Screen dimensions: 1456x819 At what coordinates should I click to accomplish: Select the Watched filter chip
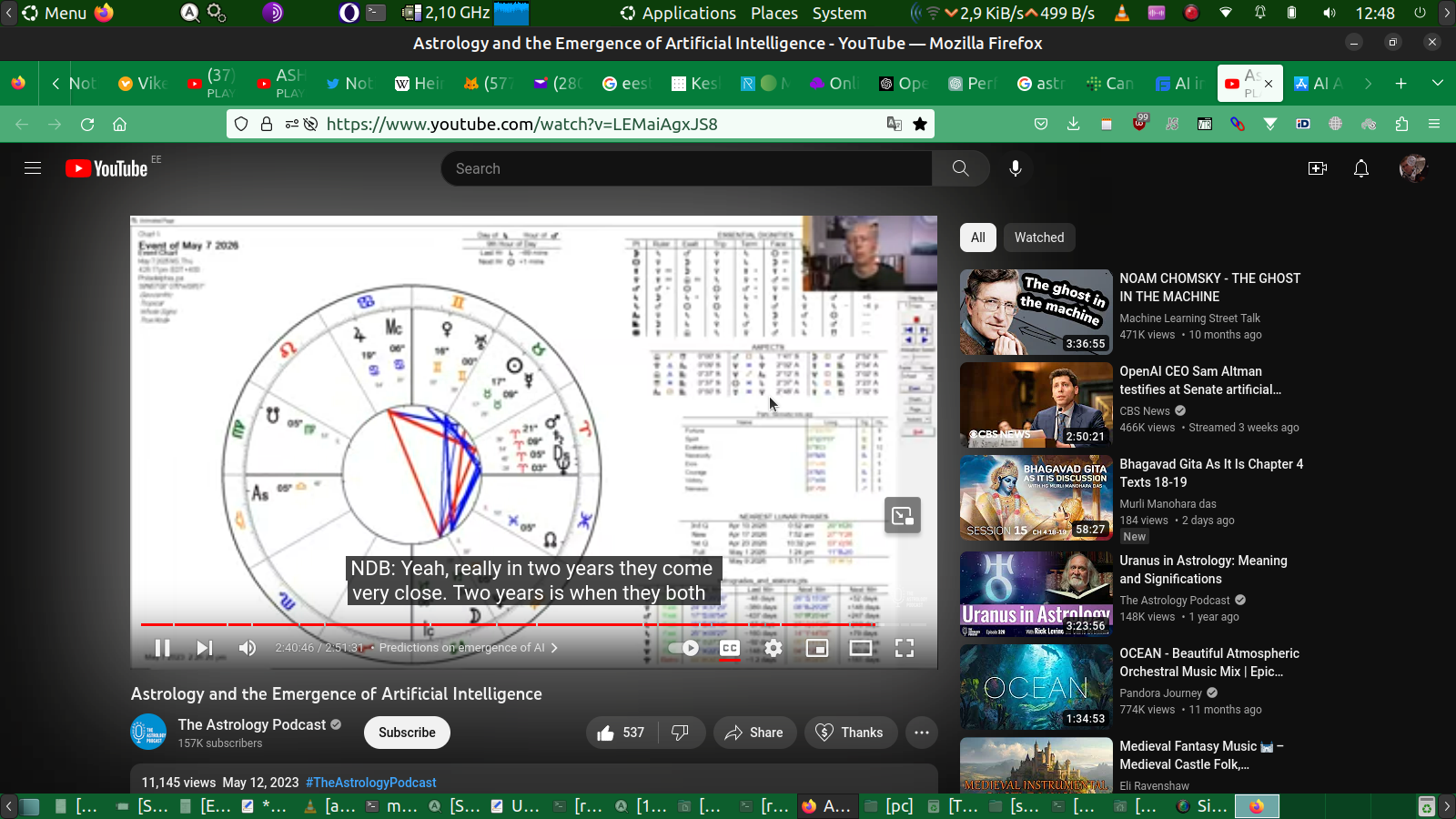(1039, 238)
